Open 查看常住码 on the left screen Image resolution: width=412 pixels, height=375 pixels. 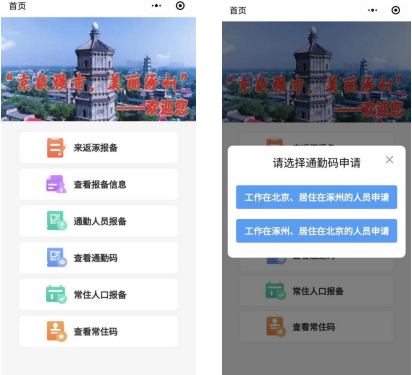(x=98, y=332)
